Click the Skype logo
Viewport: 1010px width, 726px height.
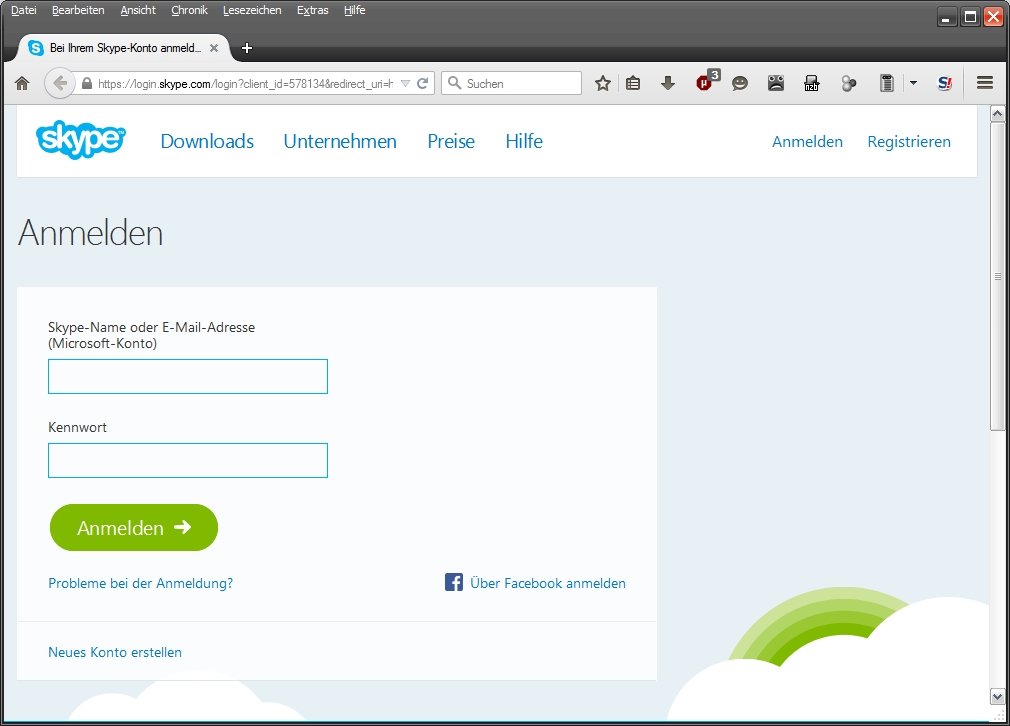(81, 139)
